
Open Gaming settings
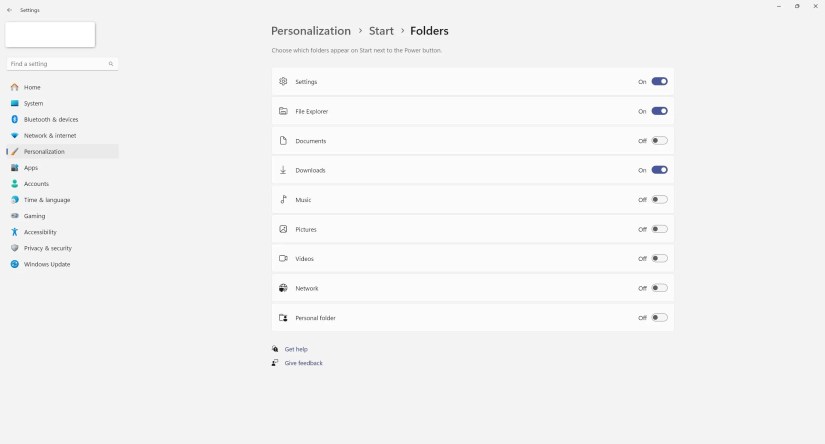click(x=34, y=216)
